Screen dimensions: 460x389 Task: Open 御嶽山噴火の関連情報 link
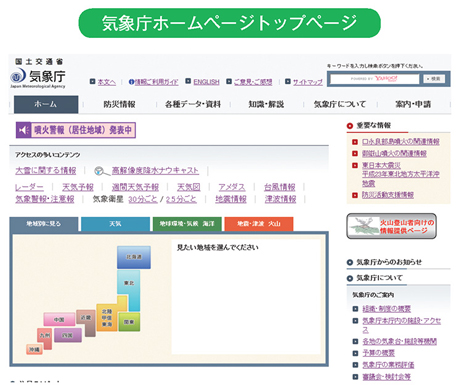[x=394, y=154]
